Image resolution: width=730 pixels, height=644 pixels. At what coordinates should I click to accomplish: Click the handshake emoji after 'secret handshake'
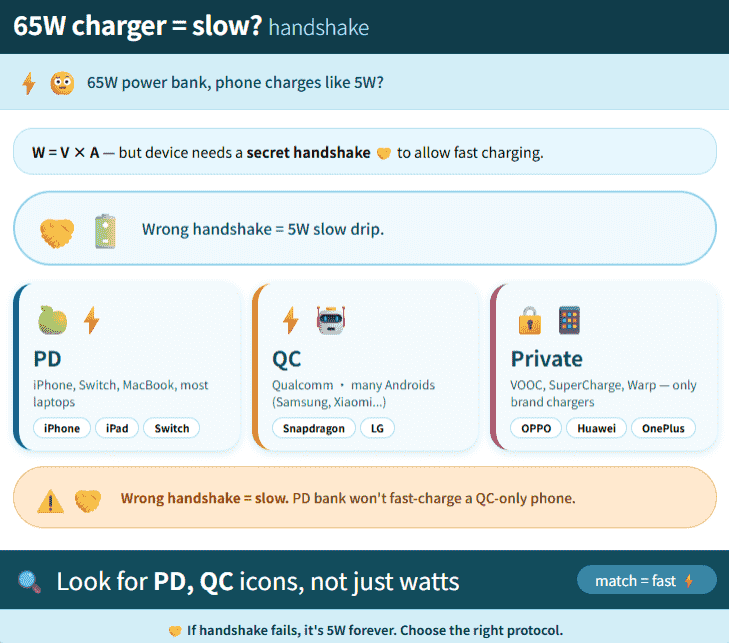384,153
